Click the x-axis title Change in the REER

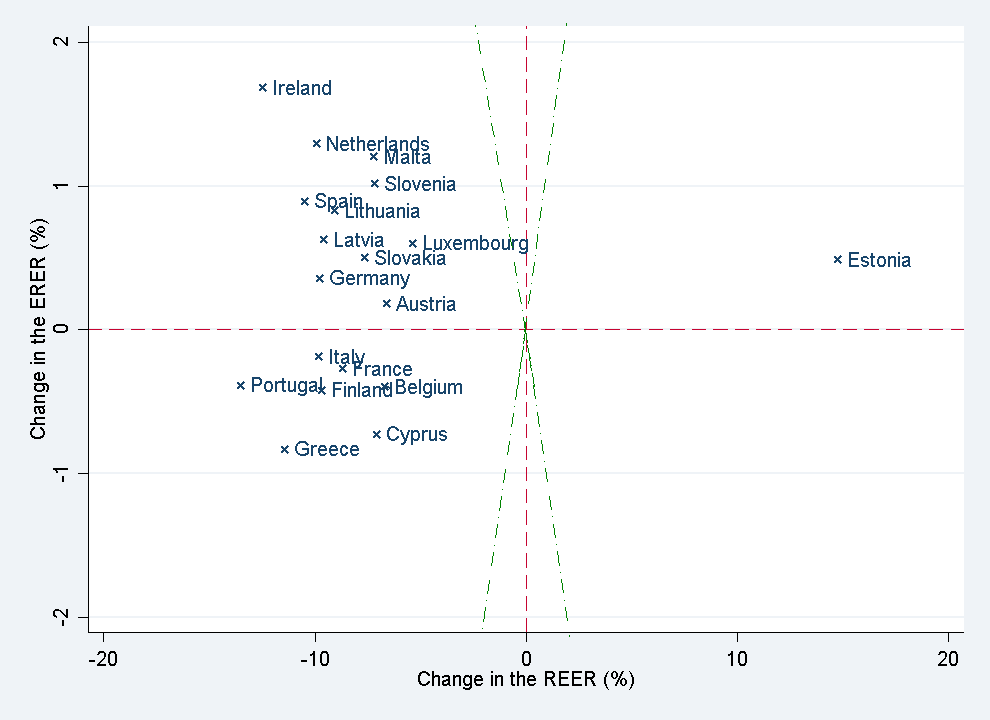coord(525,679)
